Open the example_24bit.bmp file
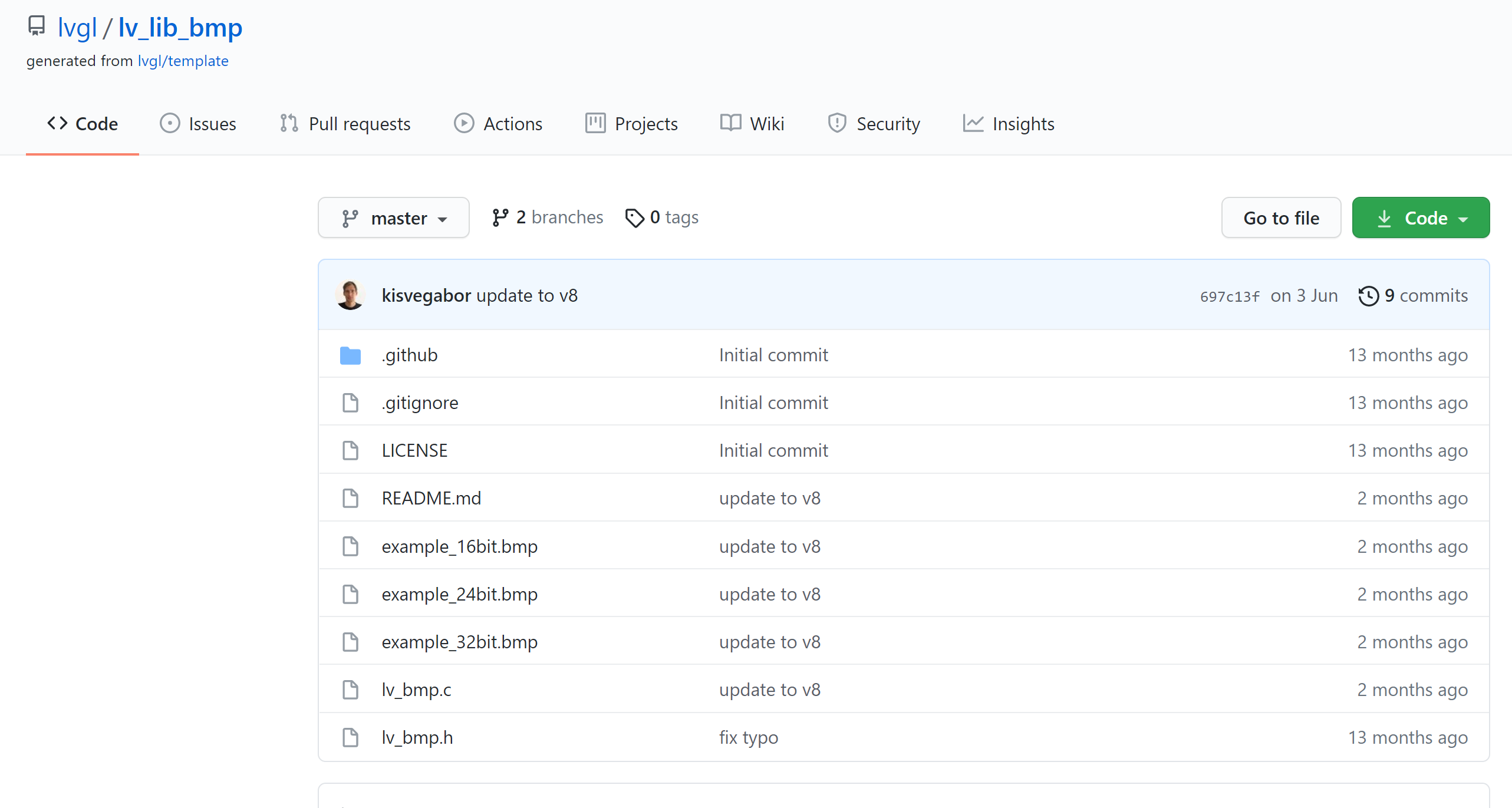The image size is (1512, 808). pyautogui.click(x=459, y=594)
